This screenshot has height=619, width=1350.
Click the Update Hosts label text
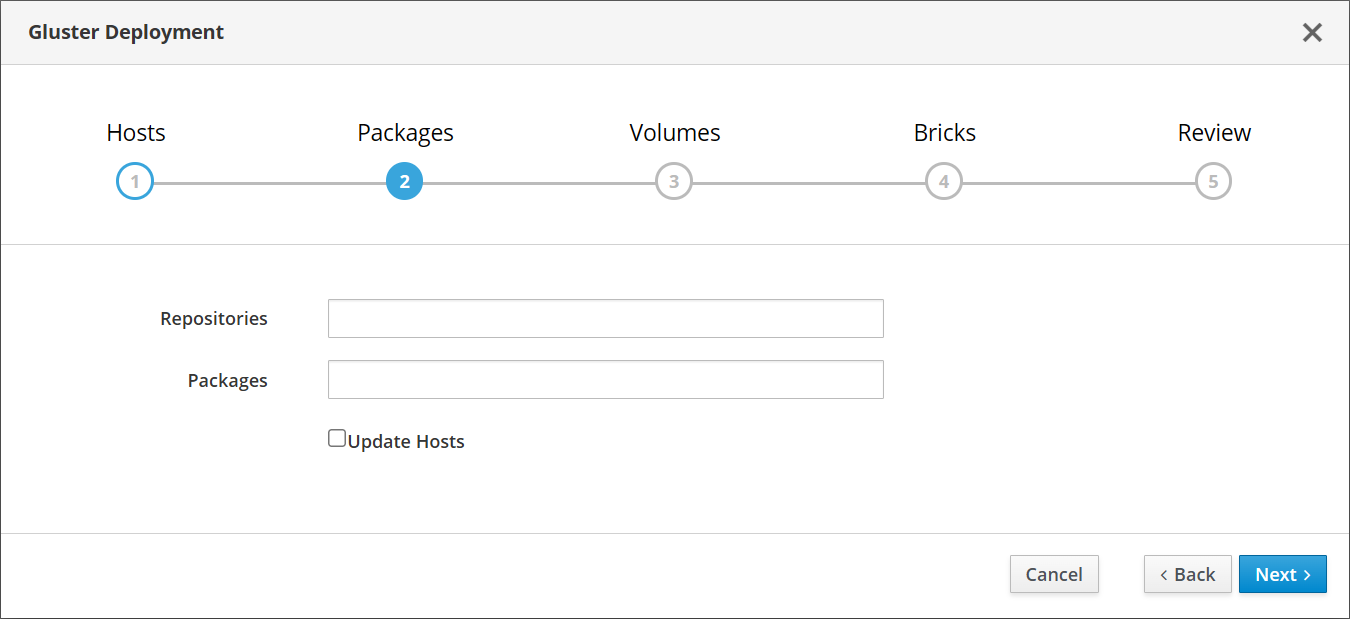tap(406, 442)
